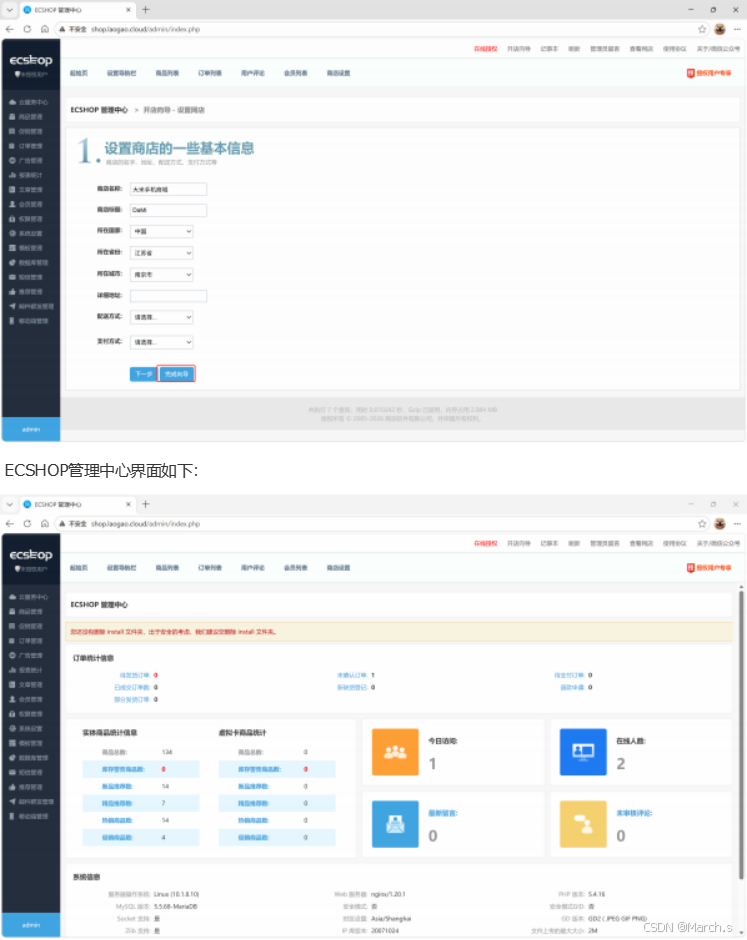Click the orange 今日访问 visitors icon

tap(395, 752)
